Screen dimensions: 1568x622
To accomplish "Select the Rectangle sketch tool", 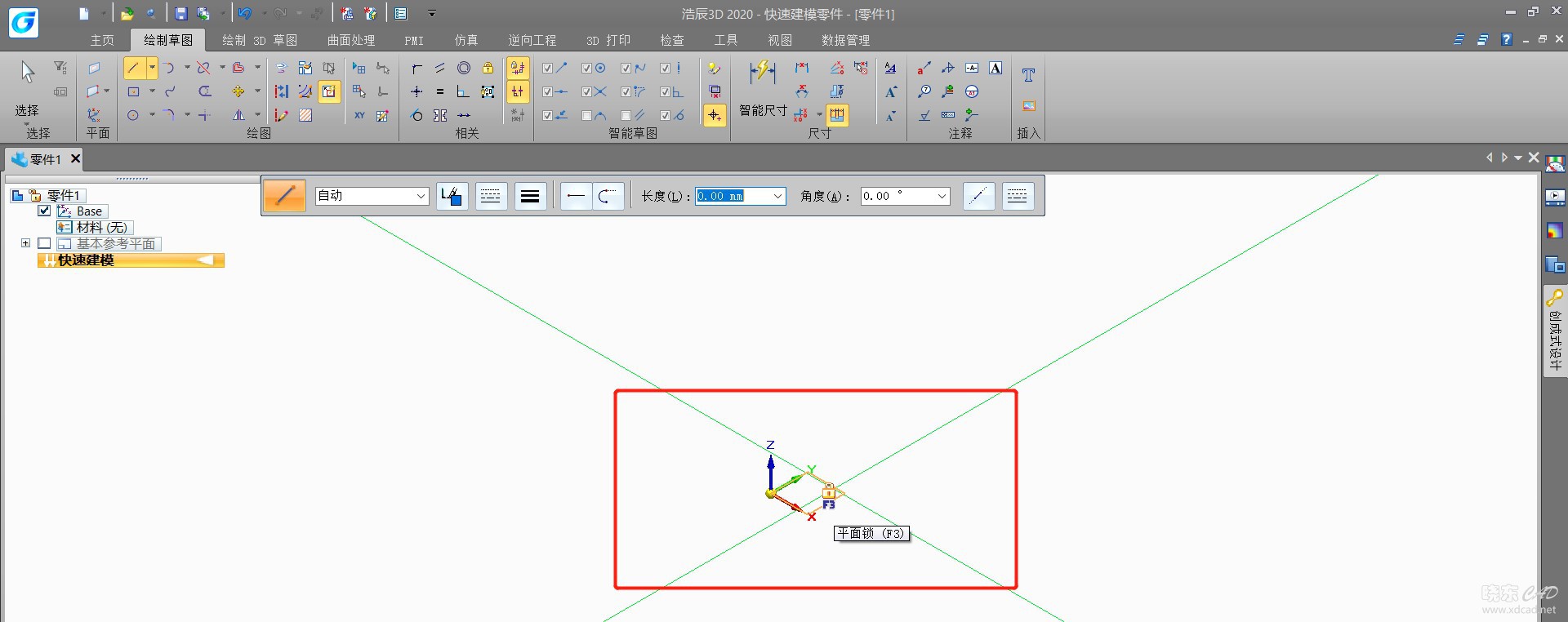I will pyautogui.click(x=134, y=91).
